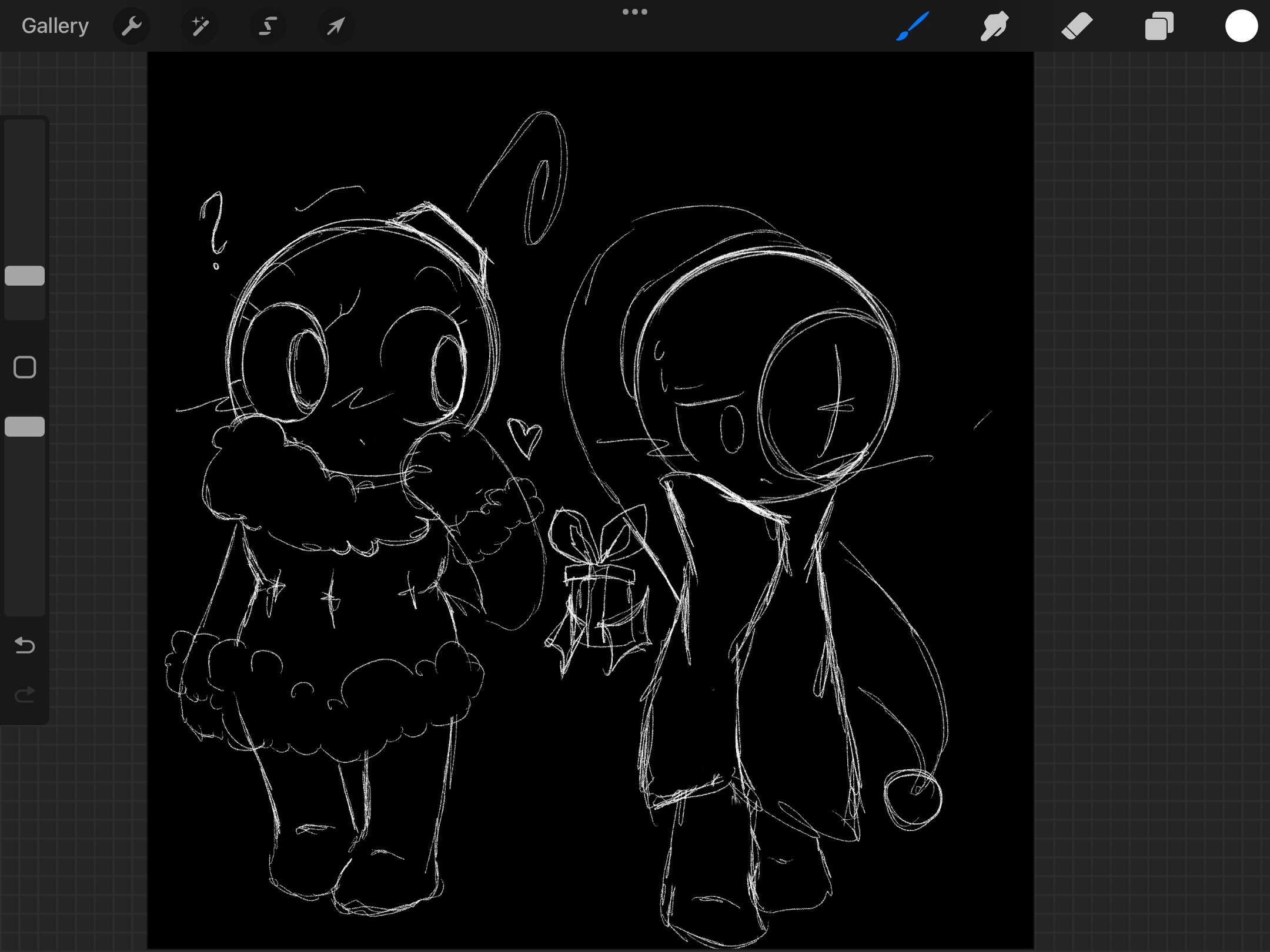This screenshot has height=952, width=1270.
Task: Open the Adjustments magic wand menu
Action: click(x=200, y=26)
